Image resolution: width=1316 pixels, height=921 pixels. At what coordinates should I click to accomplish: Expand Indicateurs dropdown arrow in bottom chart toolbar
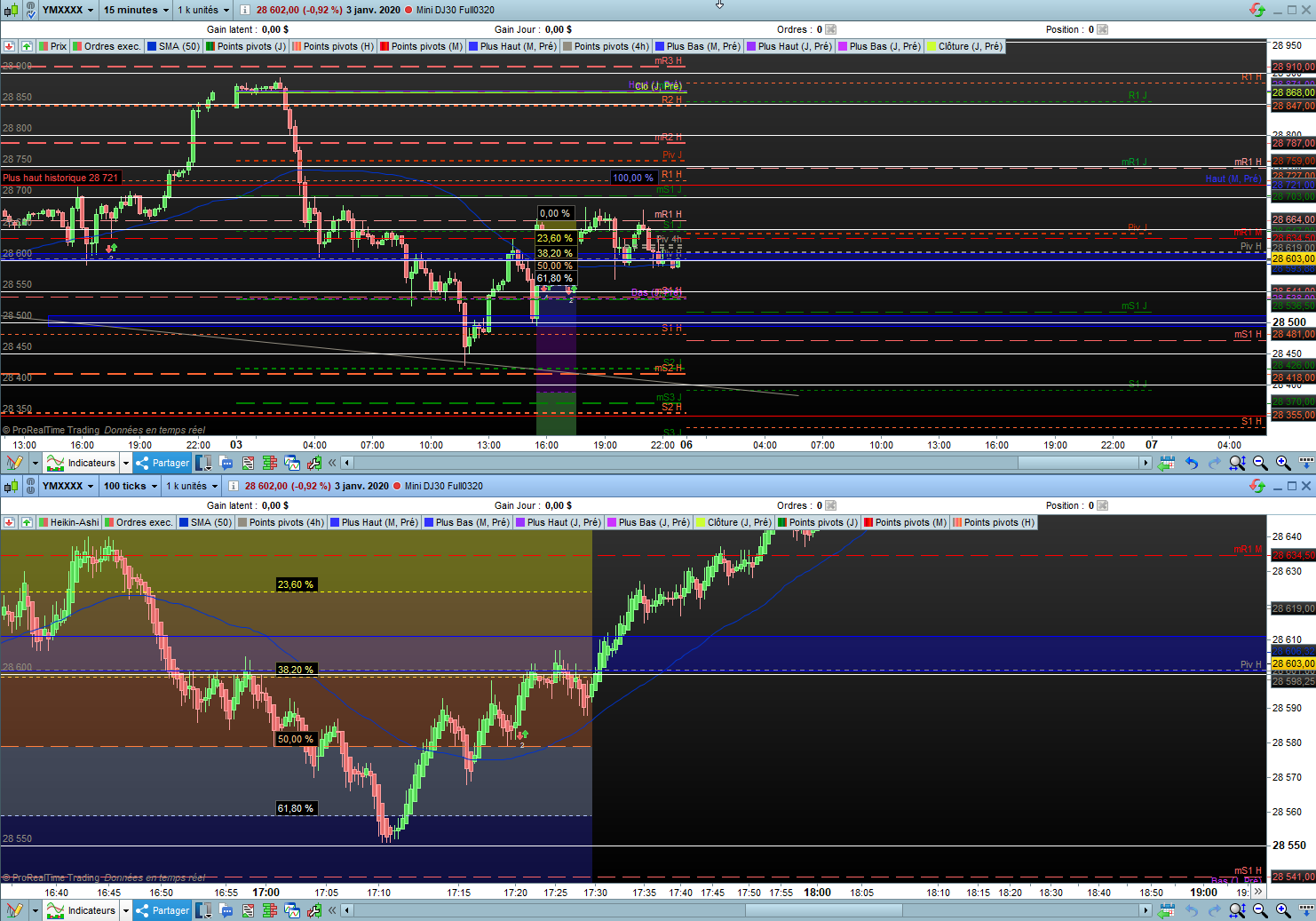126,910
